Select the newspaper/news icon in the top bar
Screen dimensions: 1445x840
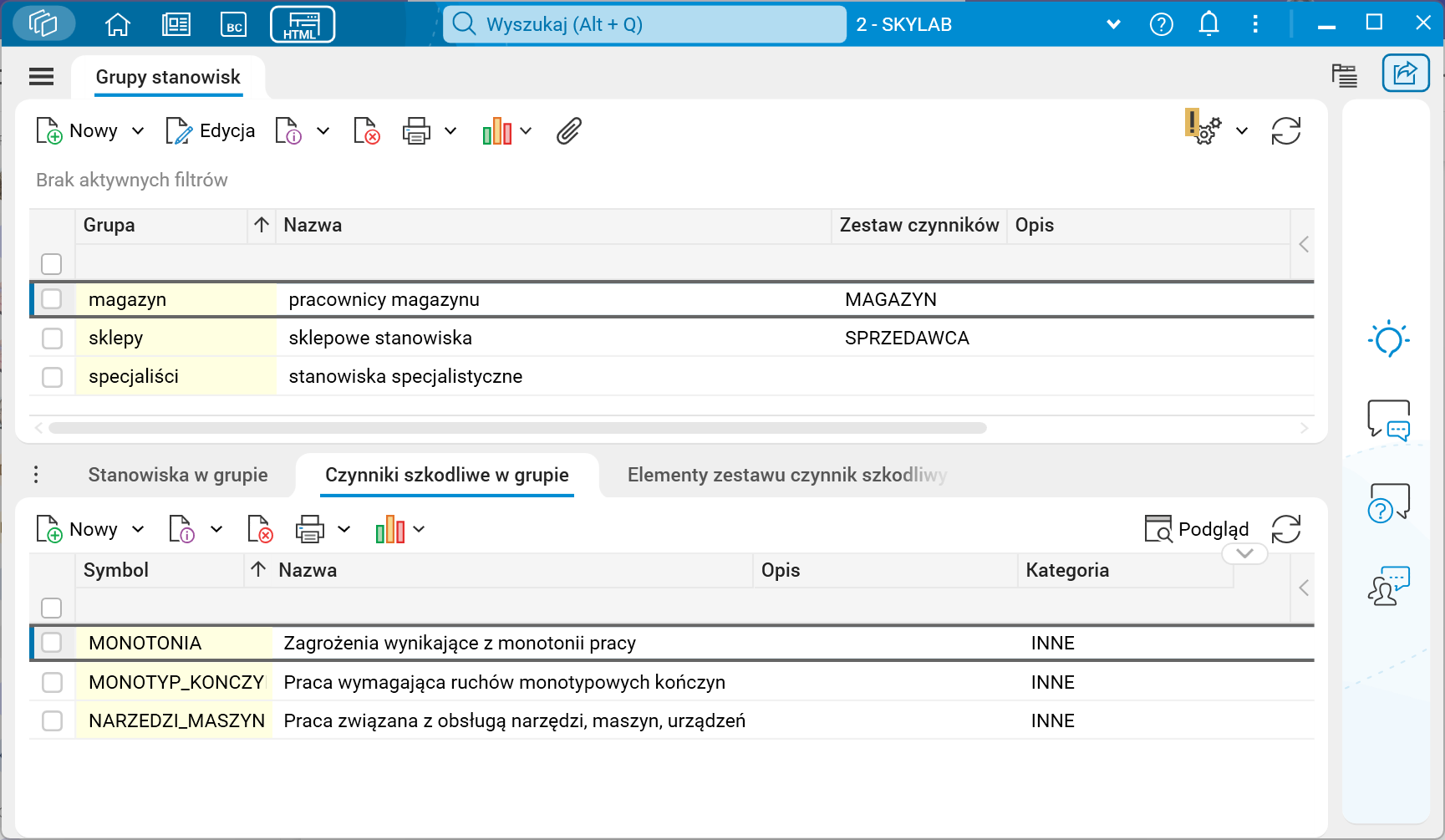point(176,24)
